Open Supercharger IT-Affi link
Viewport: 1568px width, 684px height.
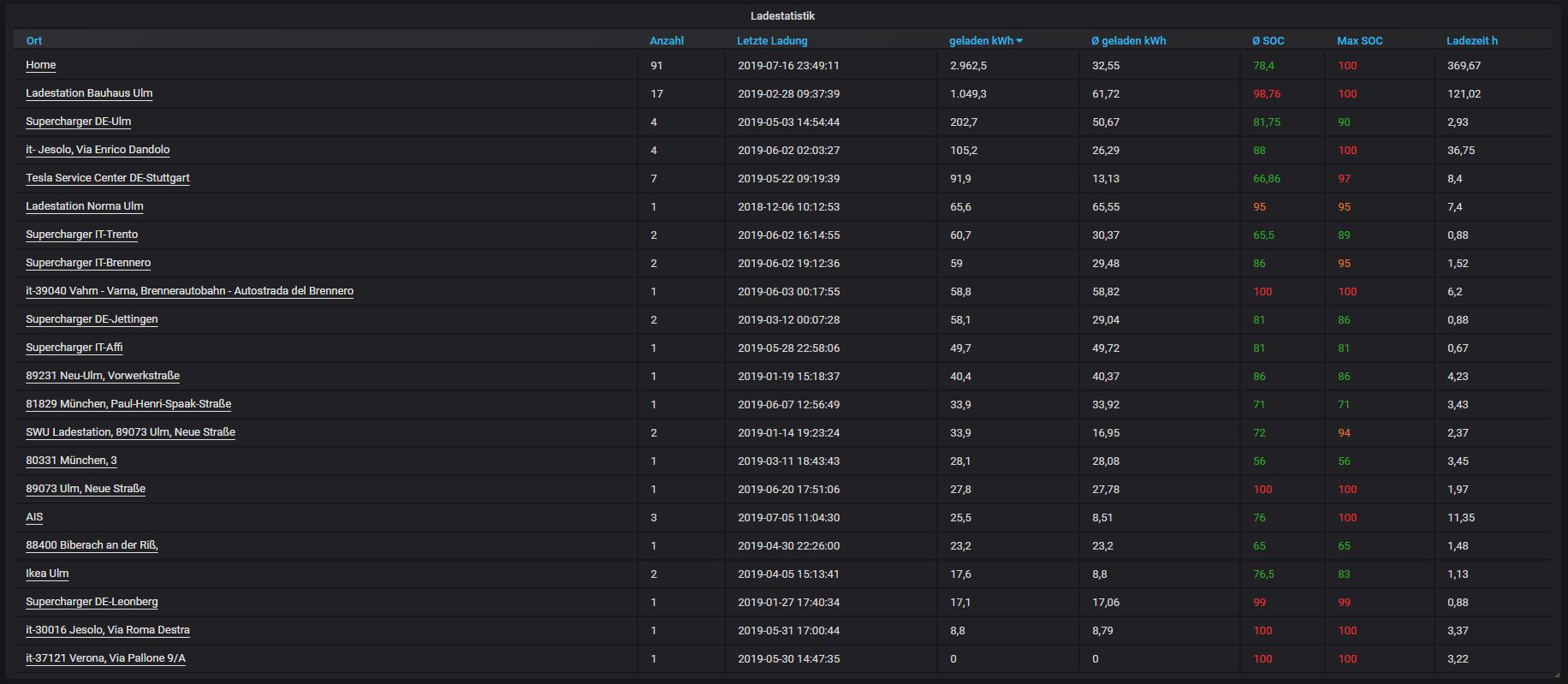coord(74,348)
